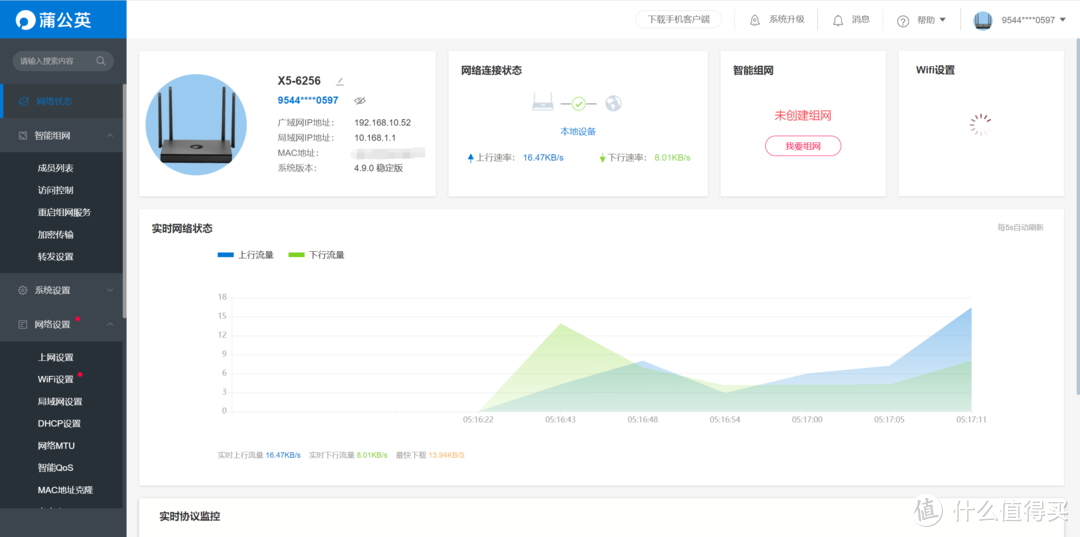Image resolution: width=1080 pixels, height=537 pixels.
Task: Click 下载手机客户端 button
Action: [678, 20]
